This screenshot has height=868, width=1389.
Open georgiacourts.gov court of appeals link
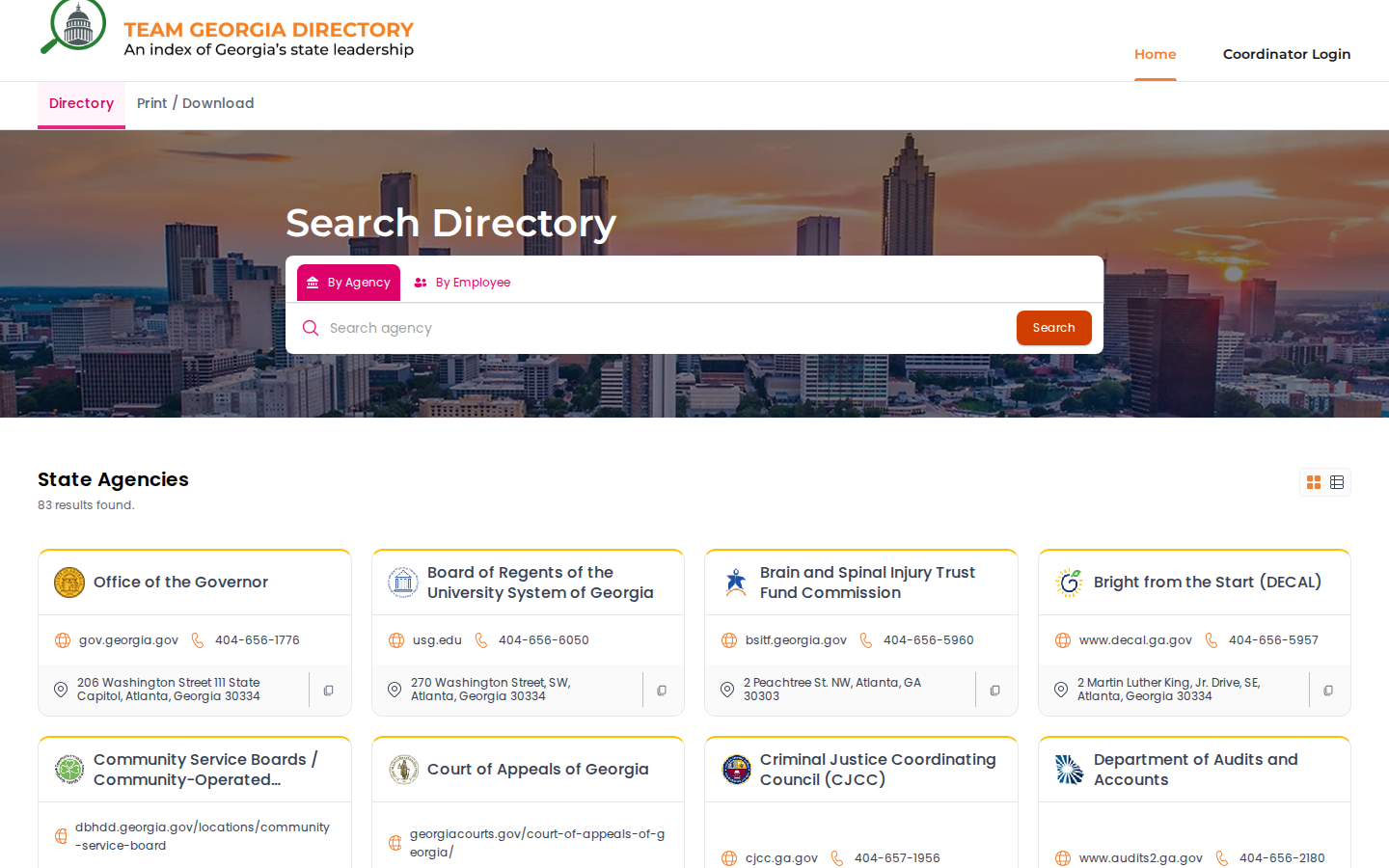pos(537,843)
